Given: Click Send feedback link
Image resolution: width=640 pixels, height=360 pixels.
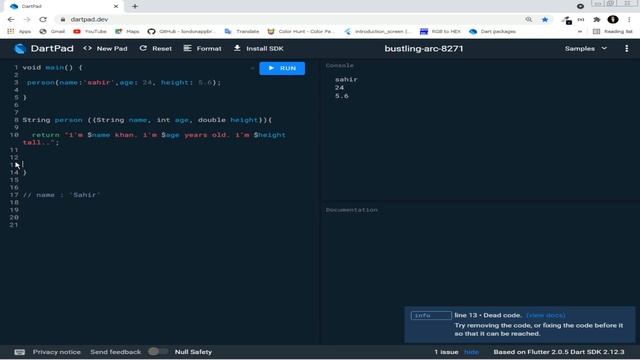Looking at the screenshot, I should coord(116,352).
